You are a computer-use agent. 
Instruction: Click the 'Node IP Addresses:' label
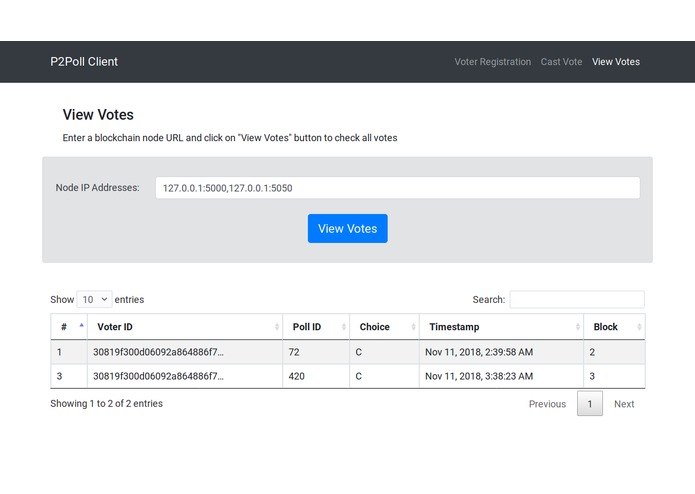[x=98, y=188]
